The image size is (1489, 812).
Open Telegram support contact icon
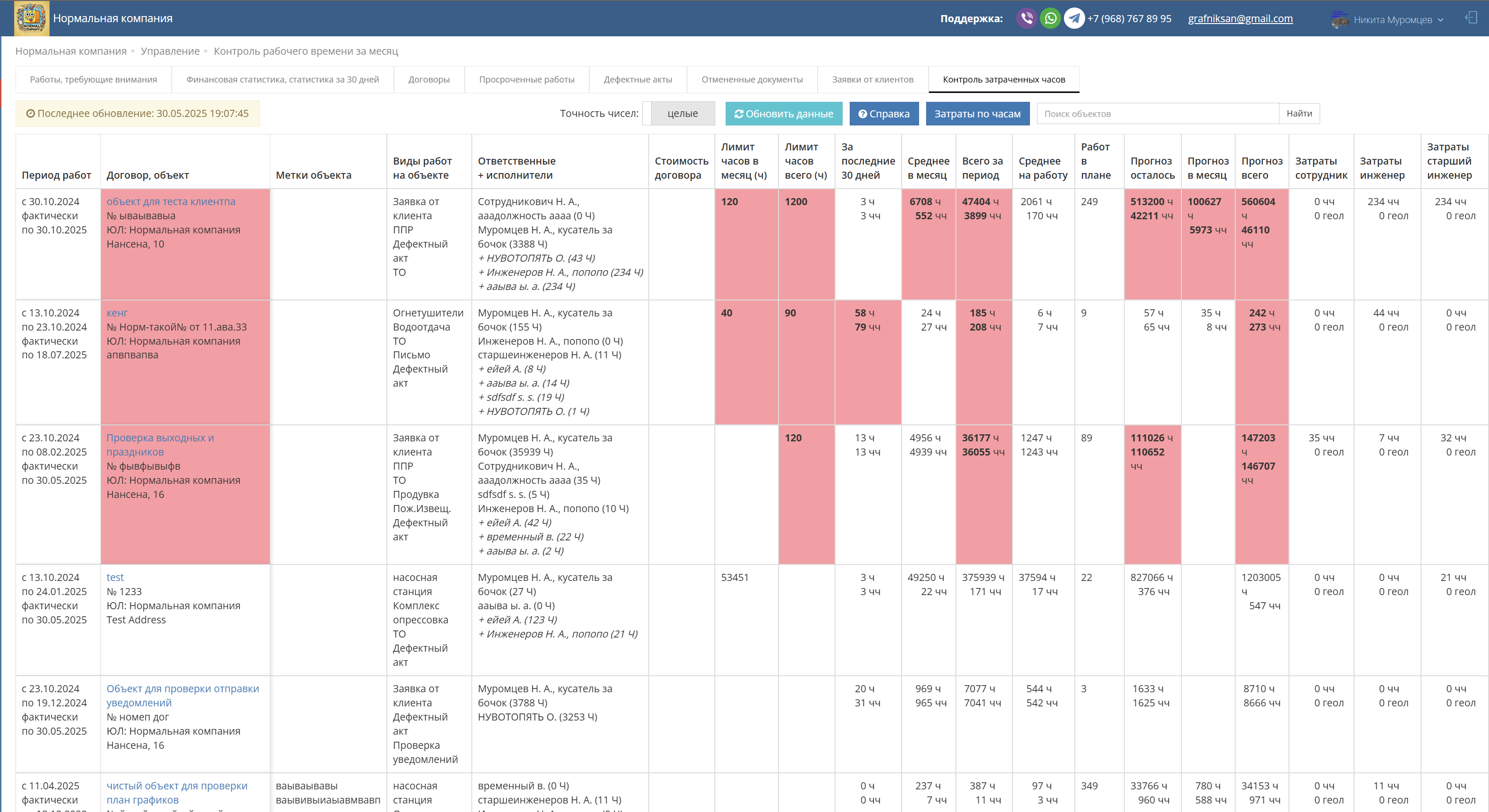1074,18
